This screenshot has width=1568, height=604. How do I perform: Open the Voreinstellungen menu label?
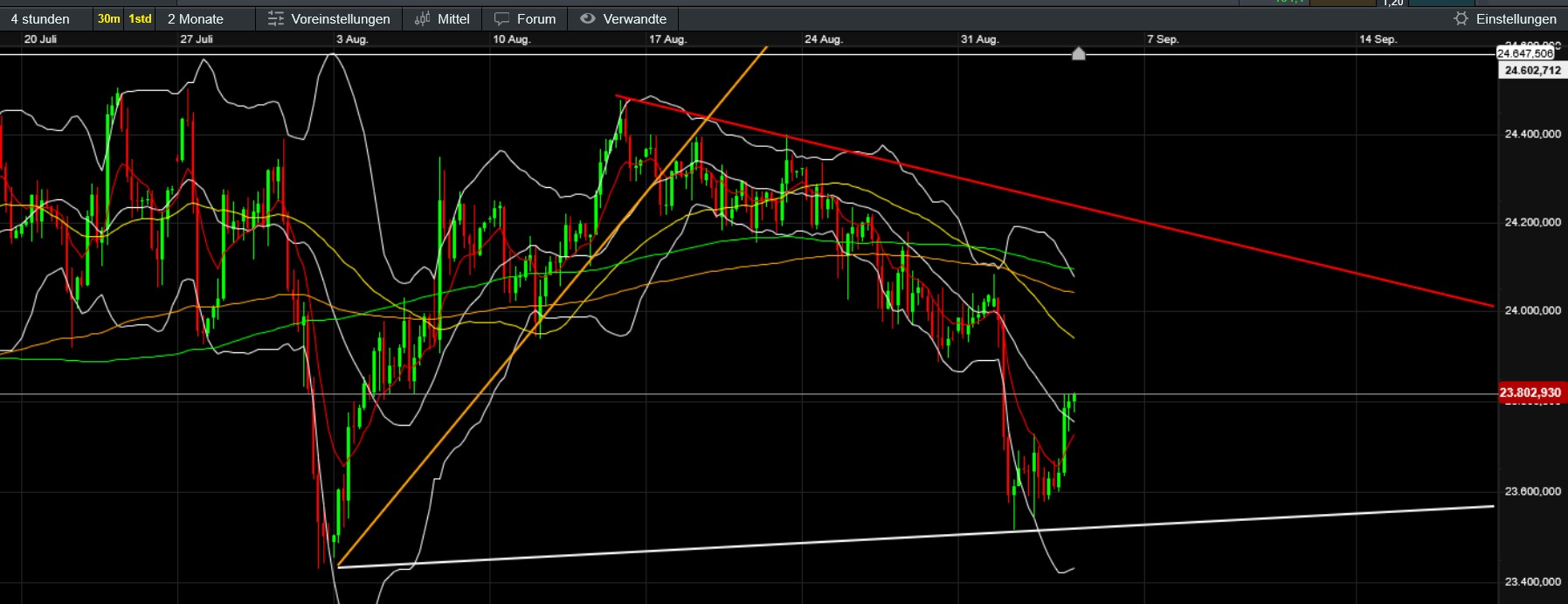click(x=341, y=18)
